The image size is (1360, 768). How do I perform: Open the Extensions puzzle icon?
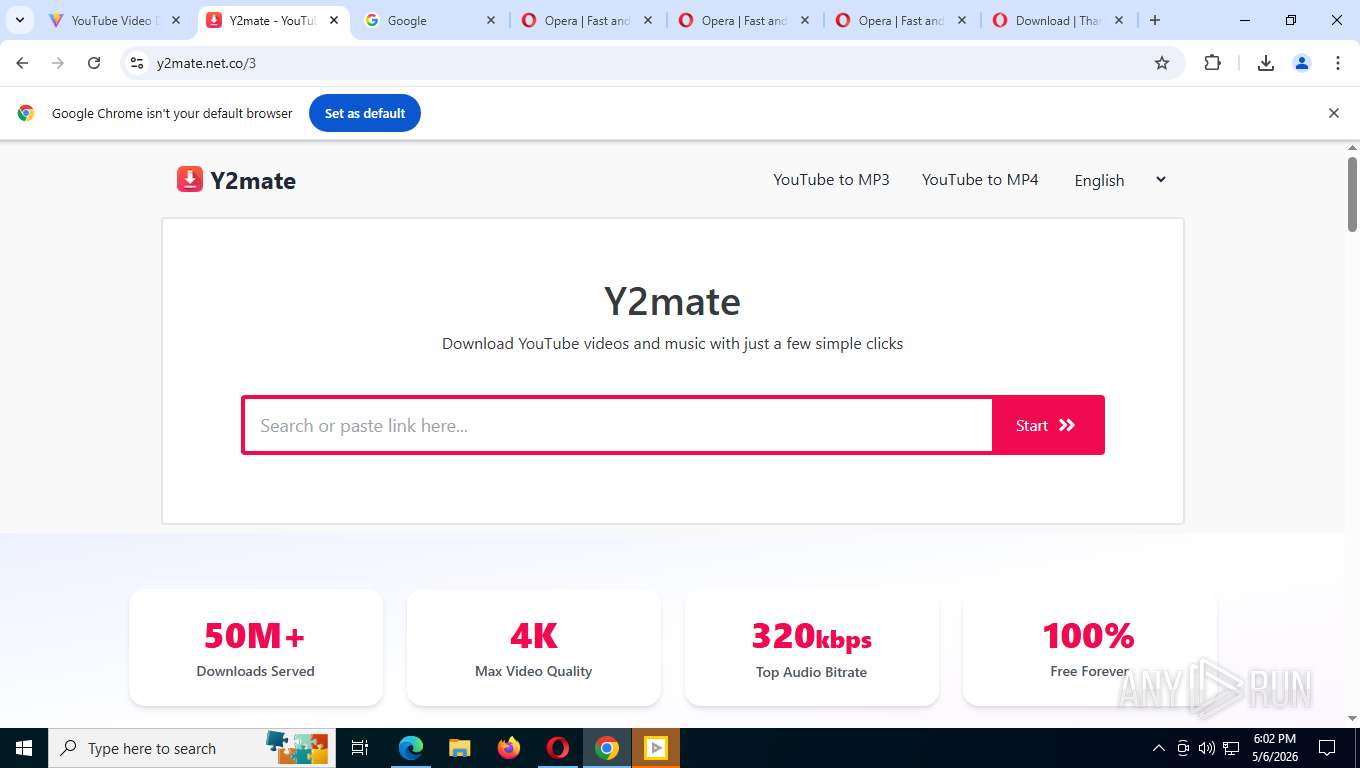pos(1212,63)
